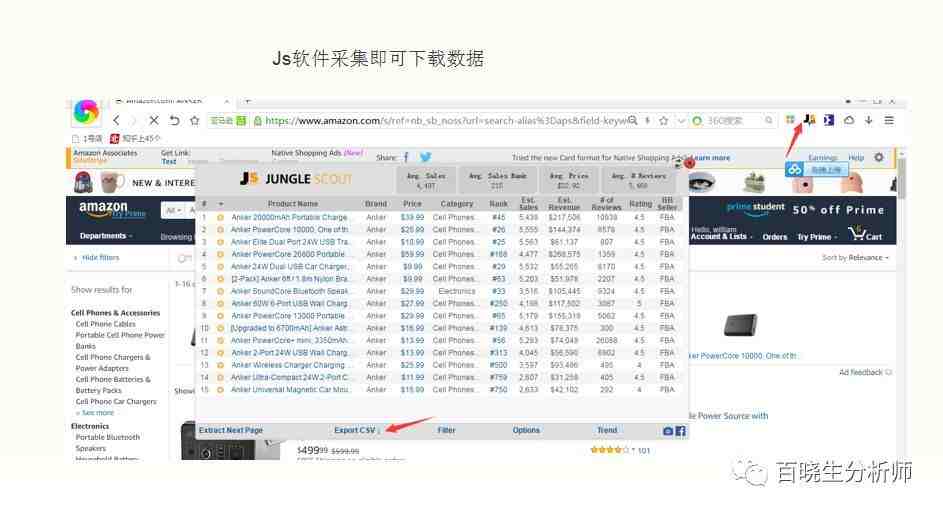The image size is (943, 513).
Task: Share via the Facebook icon in Associates bar
Action: coord(406,158)
